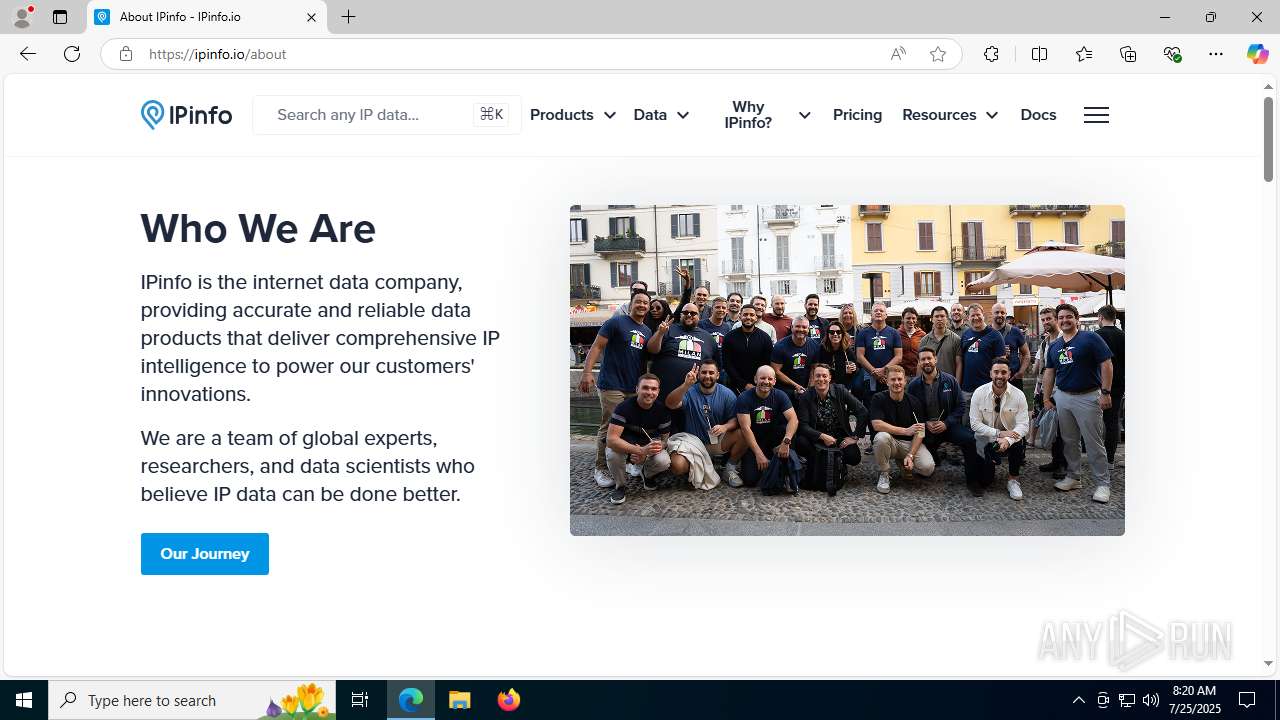Screen dimensions: 1280x720
Task: Select the About IPinfo browser tab
Action: click(207, 17)
